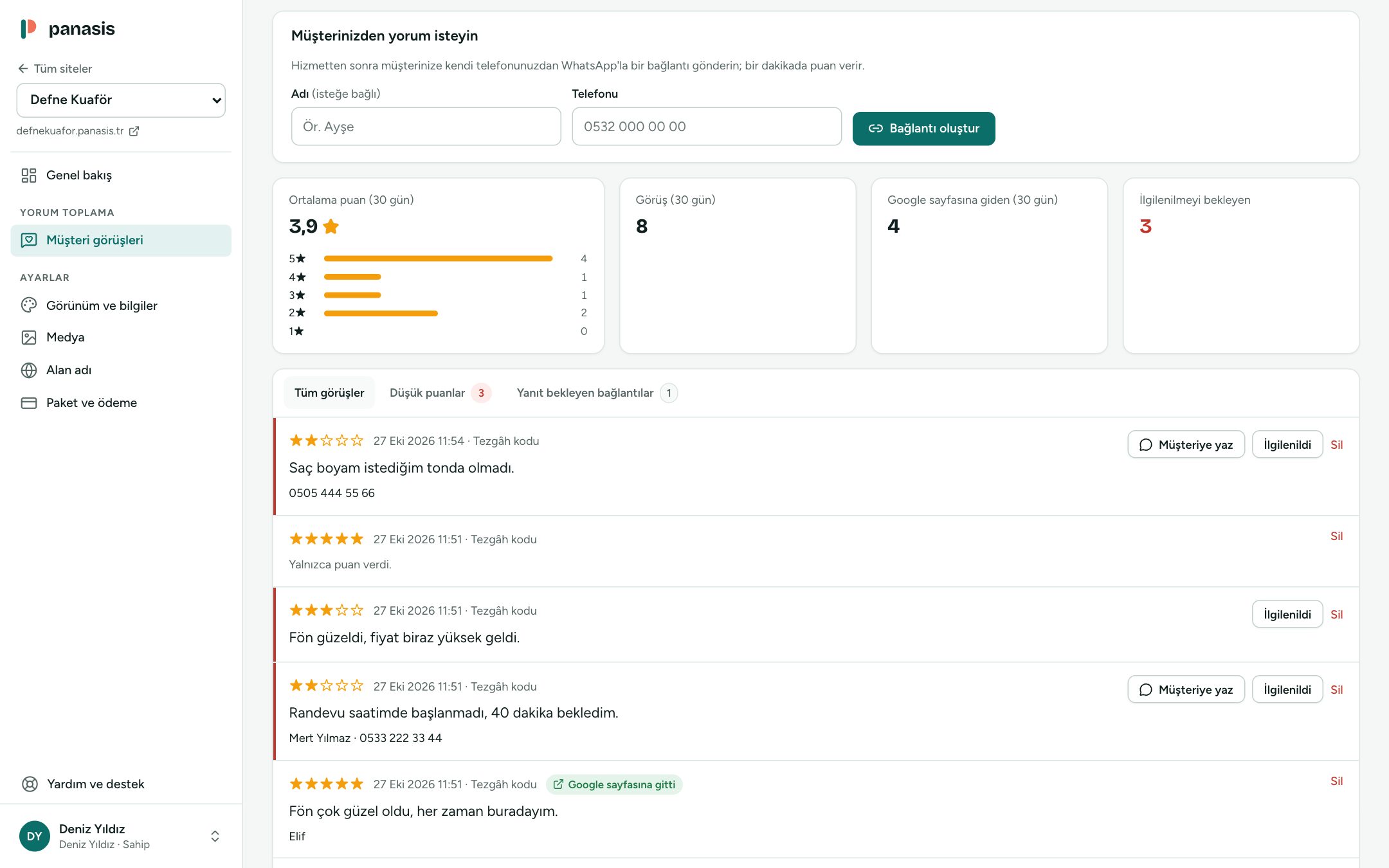Click the panasis logo icon
The width and height of the screenshot is (1389, 868).
(28, 29)
